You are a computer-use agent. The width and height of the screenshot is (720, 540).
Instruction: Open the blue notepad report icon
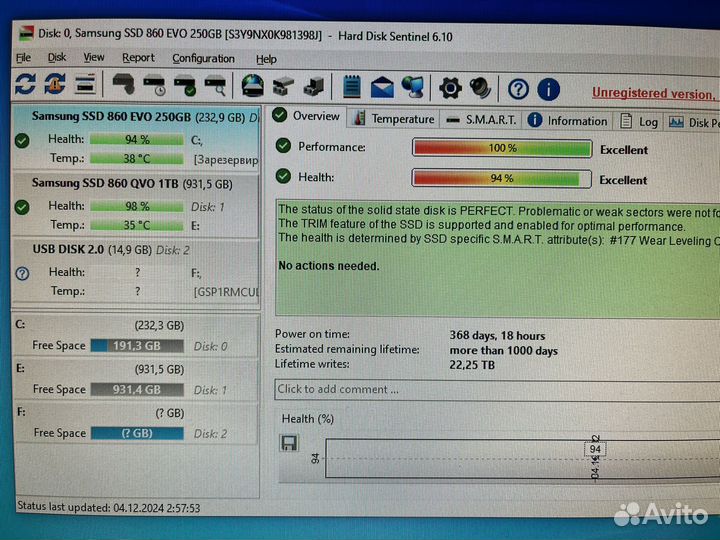[x=352, y=87]
